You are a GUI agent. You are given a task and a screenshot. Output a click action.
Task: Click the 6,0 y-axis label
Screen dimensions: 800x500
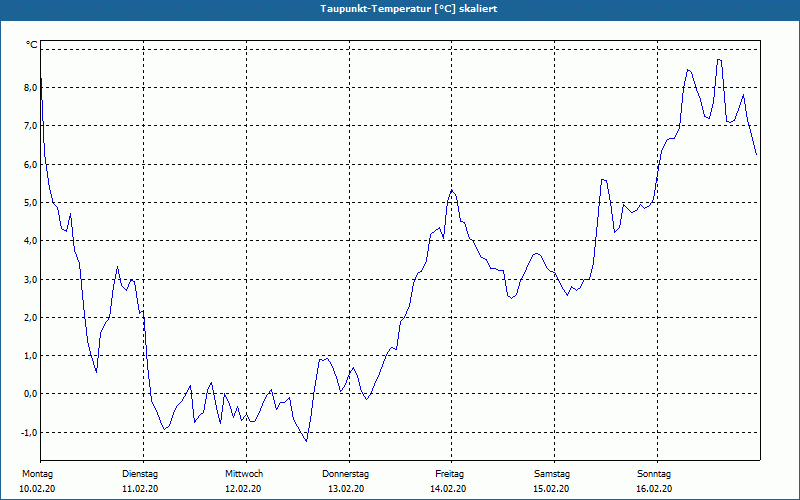[31, 164]
